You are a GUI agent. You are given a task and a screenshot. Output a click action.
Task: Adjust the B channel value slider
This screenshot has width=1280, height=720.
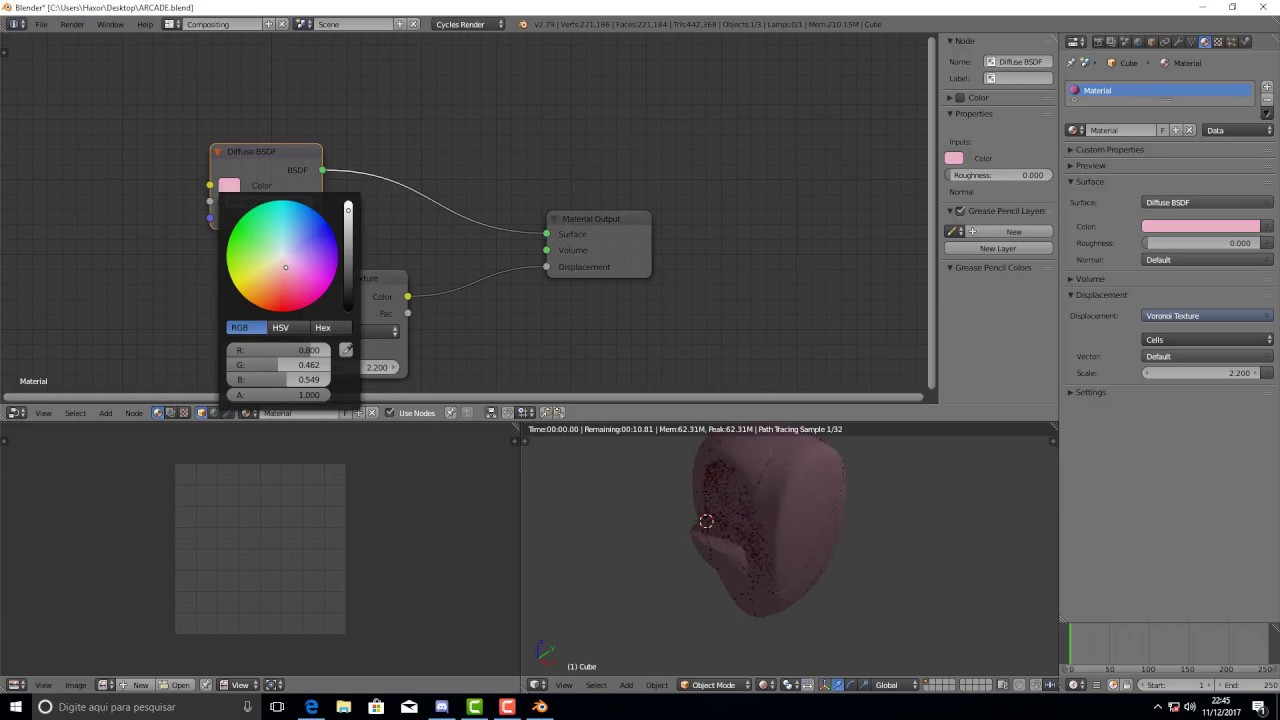278,380
